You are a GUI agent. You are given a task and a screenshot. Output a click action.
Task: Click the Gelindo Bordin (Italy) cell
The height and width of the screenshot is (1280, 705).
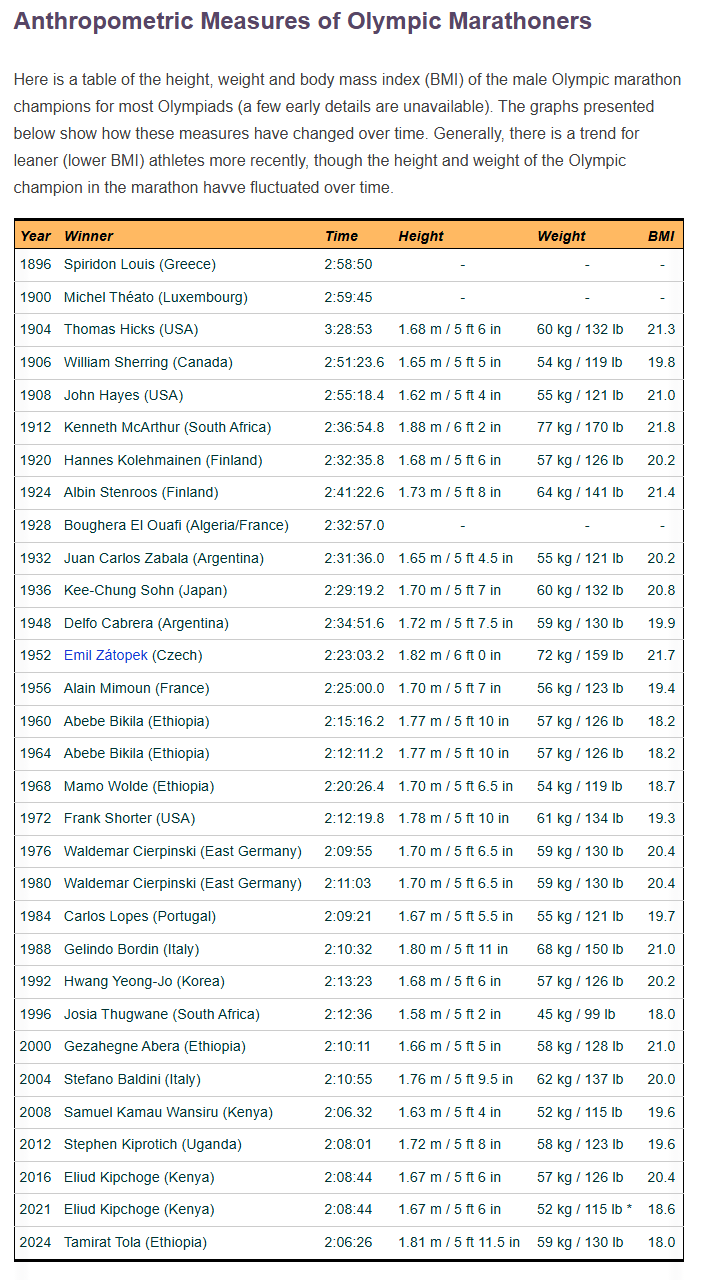pos(132,949)
